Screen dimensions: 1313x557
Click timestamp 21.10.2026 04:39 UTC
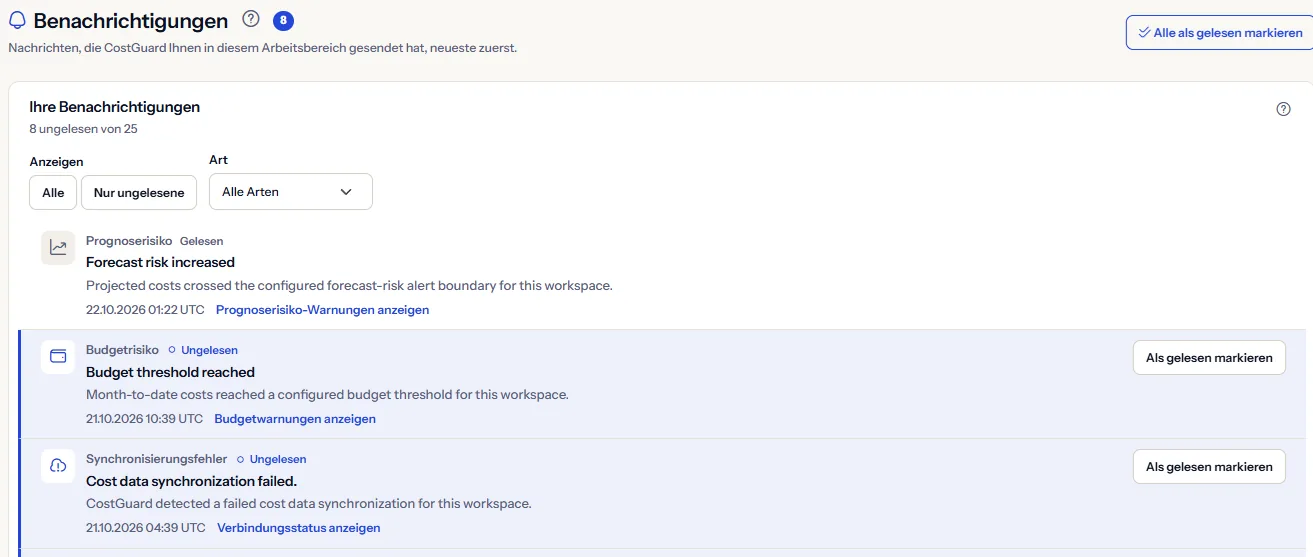146,528
